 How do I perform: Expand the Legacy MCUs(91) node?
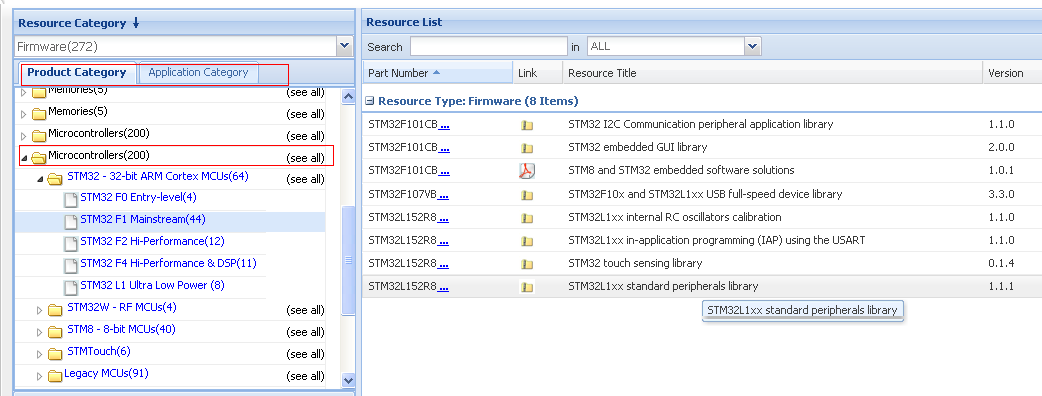(40, 376)
